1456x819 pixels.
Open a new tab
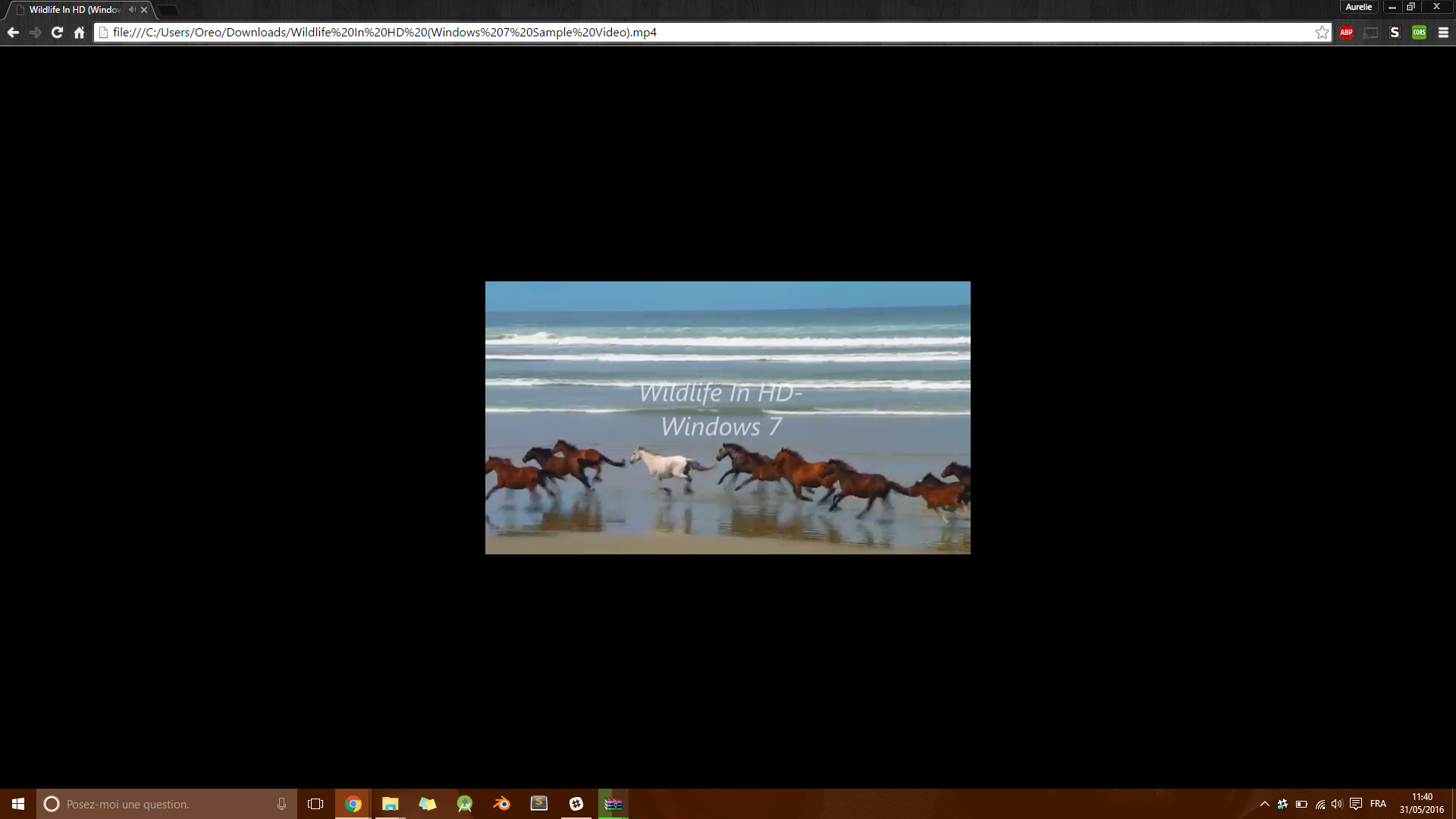168,10
